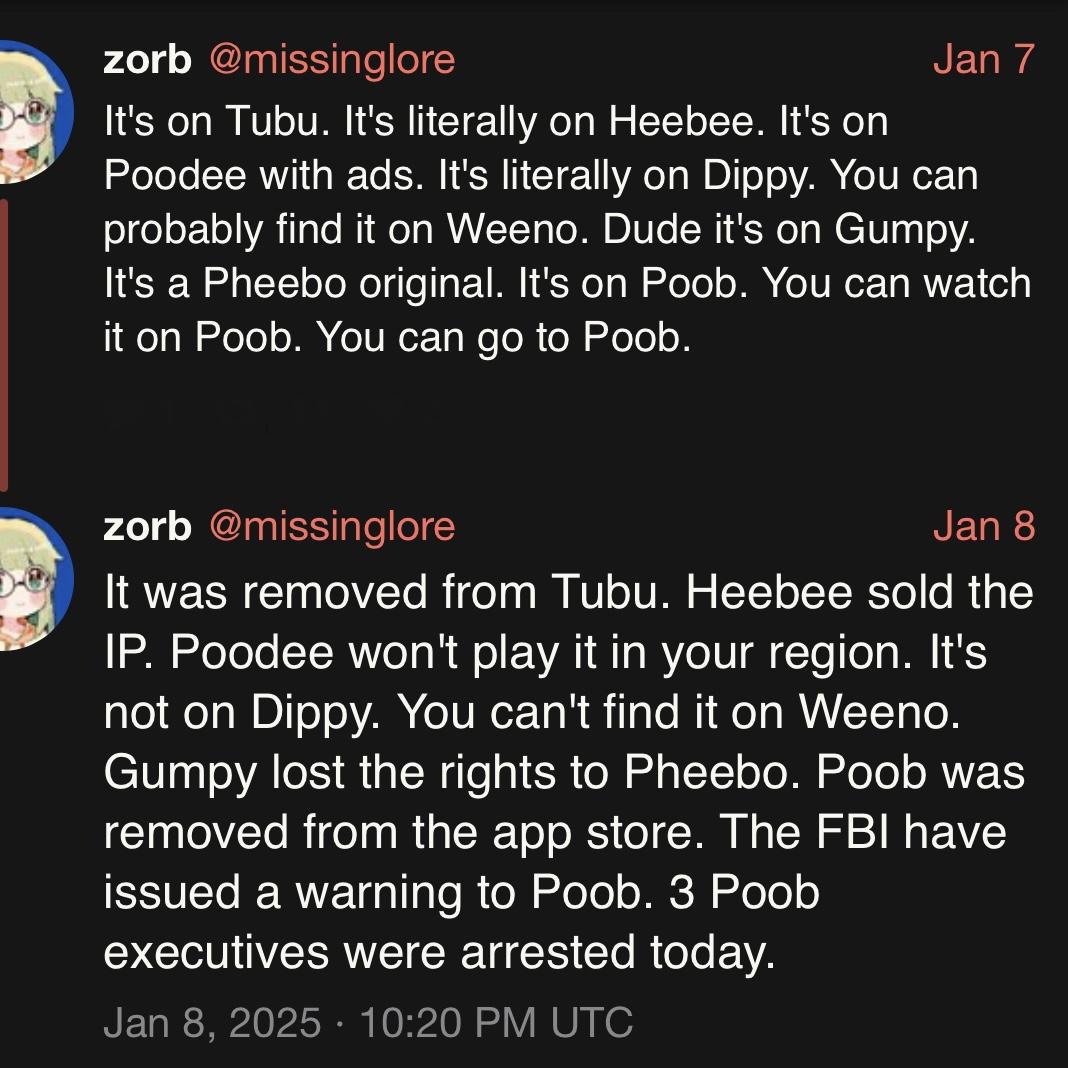Click the line 'It's a Pheebo original'
1068x1068 pixels.
click(566, 284)
